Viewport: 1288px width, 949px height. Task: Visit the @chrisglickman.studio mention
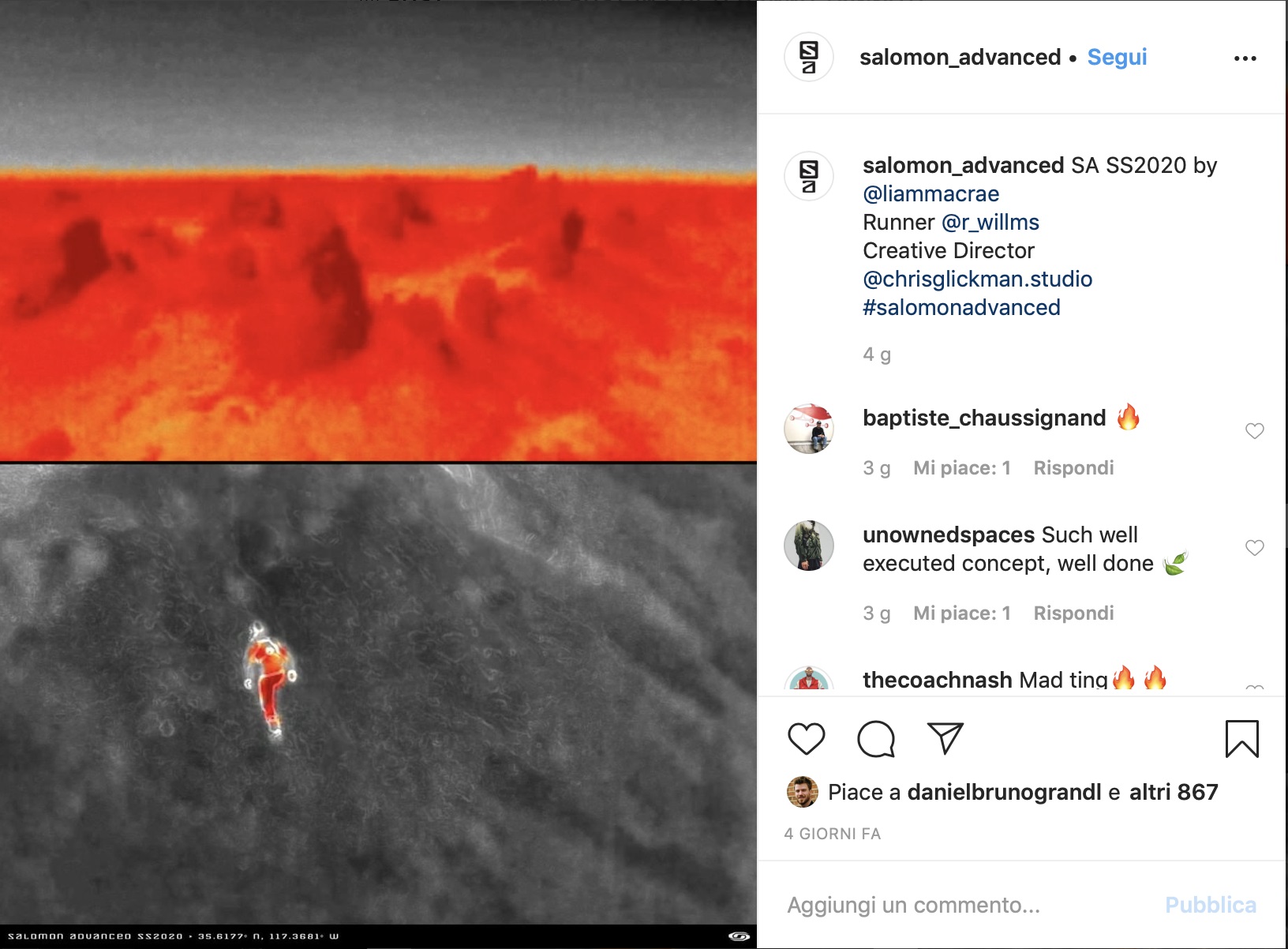tap(978, 279)
